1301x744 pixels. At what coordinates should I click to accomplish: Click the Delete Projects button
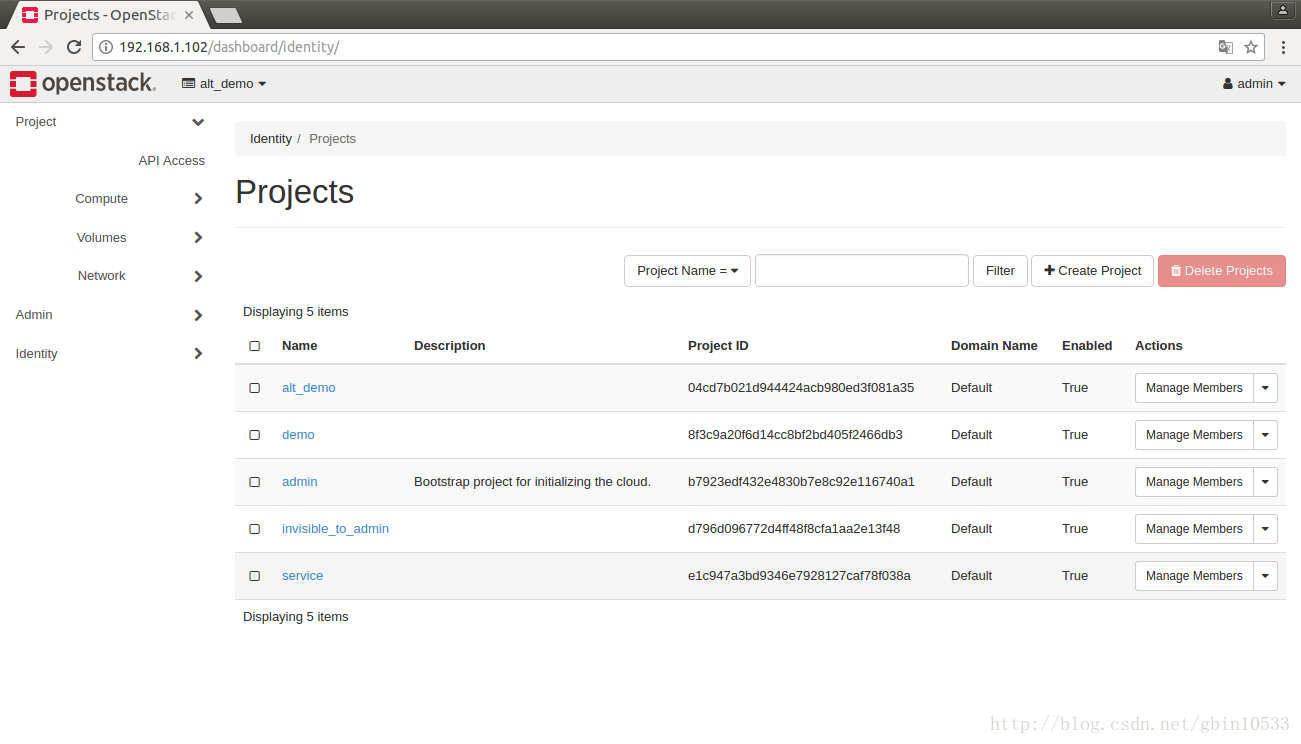coord(1222,271)
